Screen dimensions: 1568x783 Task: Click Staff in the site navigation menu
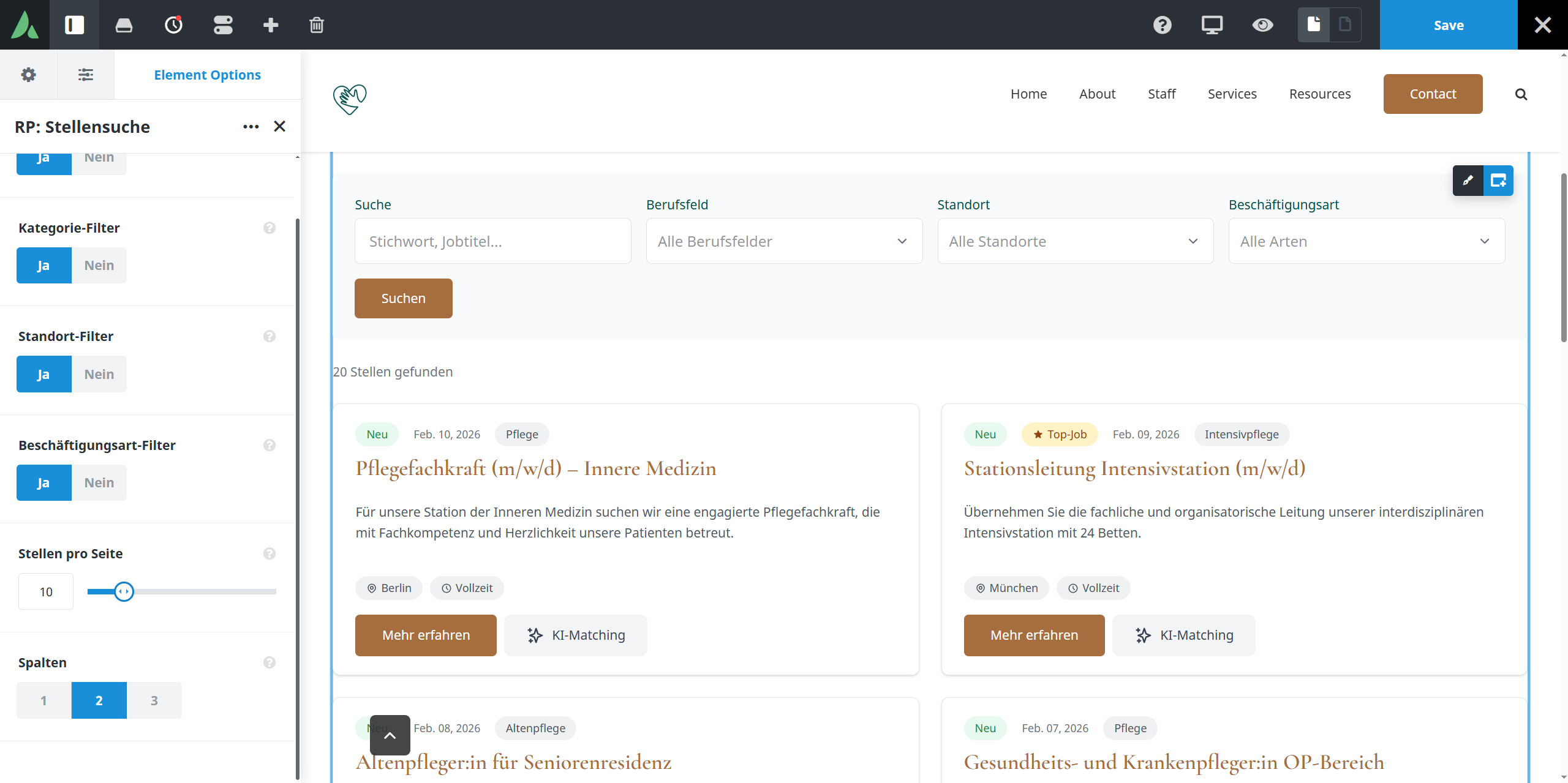1161,94
